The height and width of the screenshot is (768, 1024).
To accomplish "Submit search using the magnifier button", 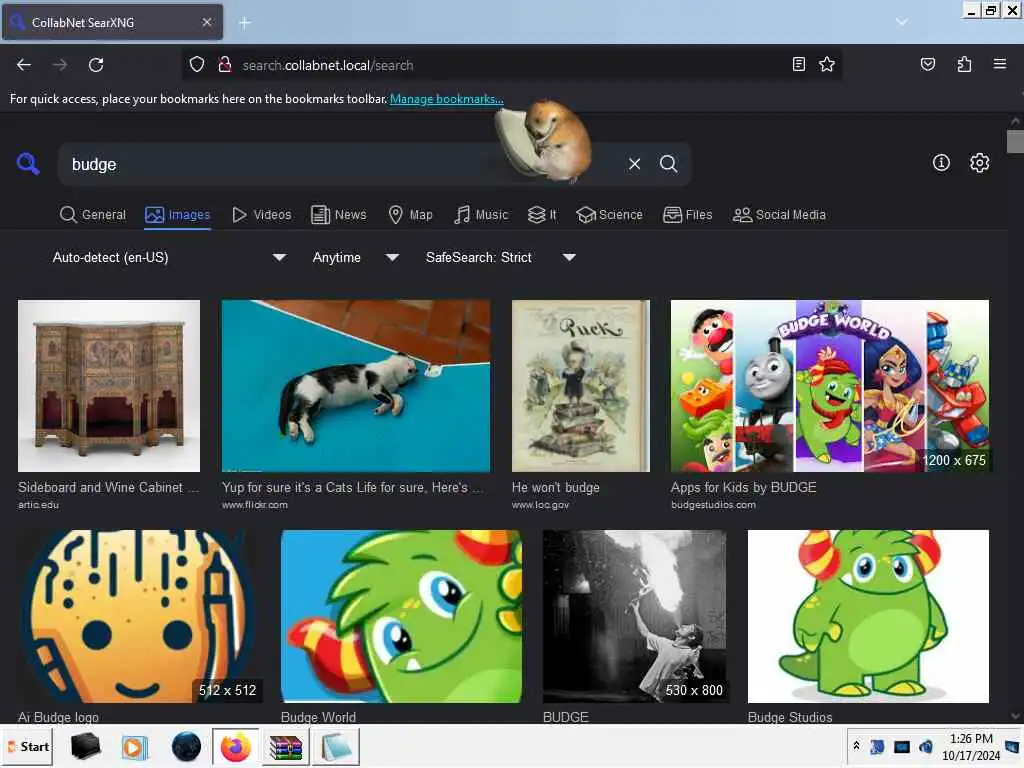I will tap(669, 164).
